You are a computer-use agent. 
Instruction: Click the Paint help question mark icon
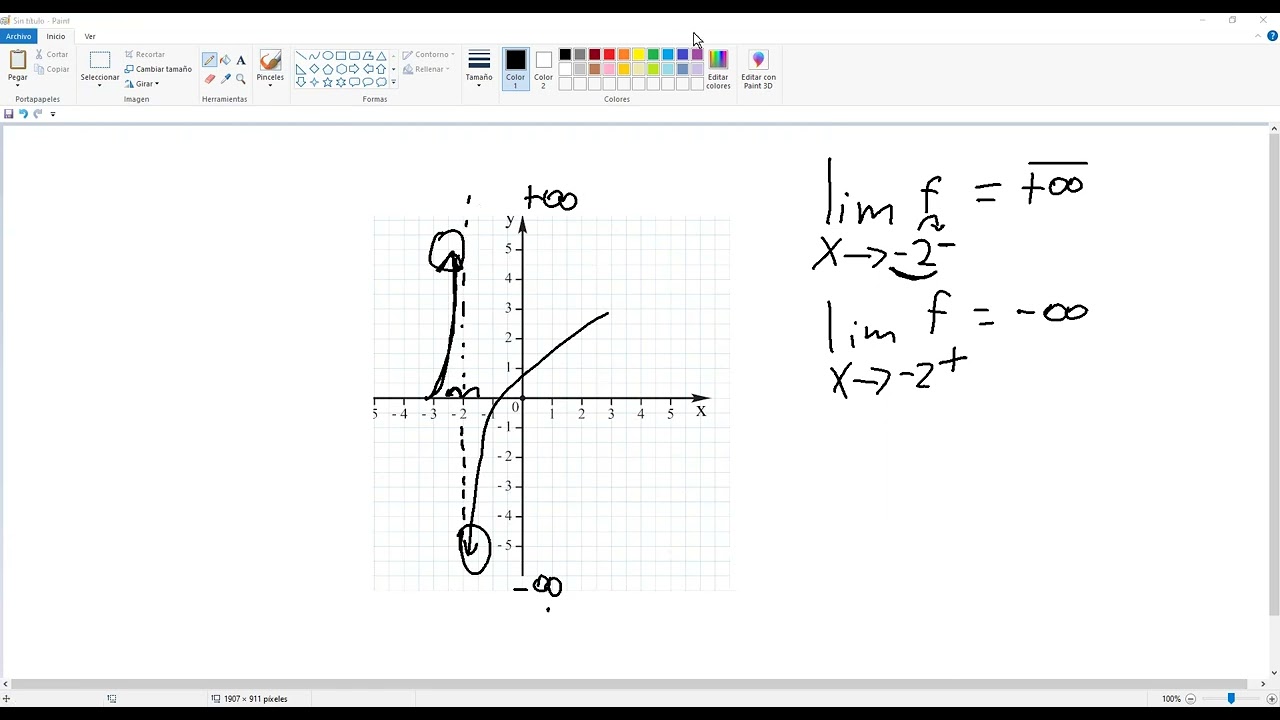(x=1272, y=36)
